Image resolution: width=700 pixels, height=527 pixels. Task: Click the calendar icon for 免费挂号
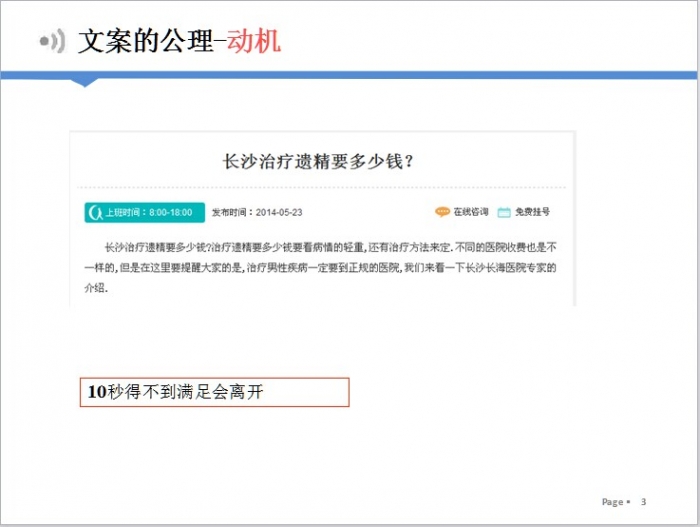[504, 212]
